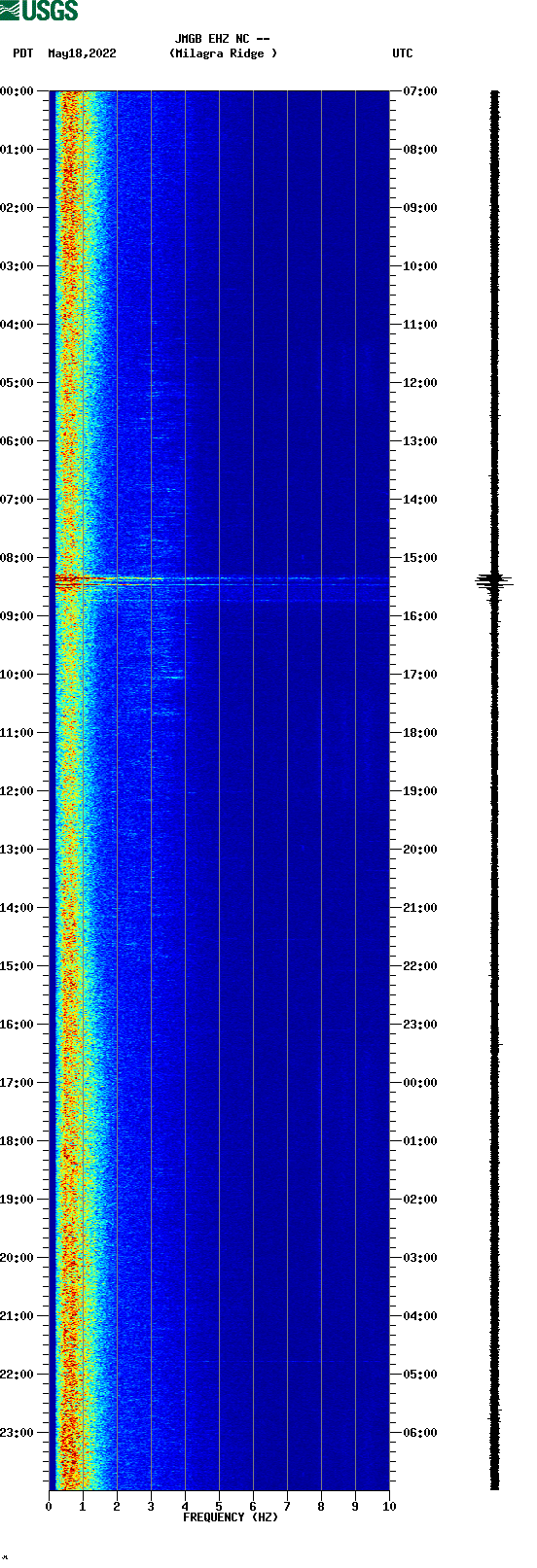
Task: Click the 19:00 UTC time label
Action: (x=420, y=791)
